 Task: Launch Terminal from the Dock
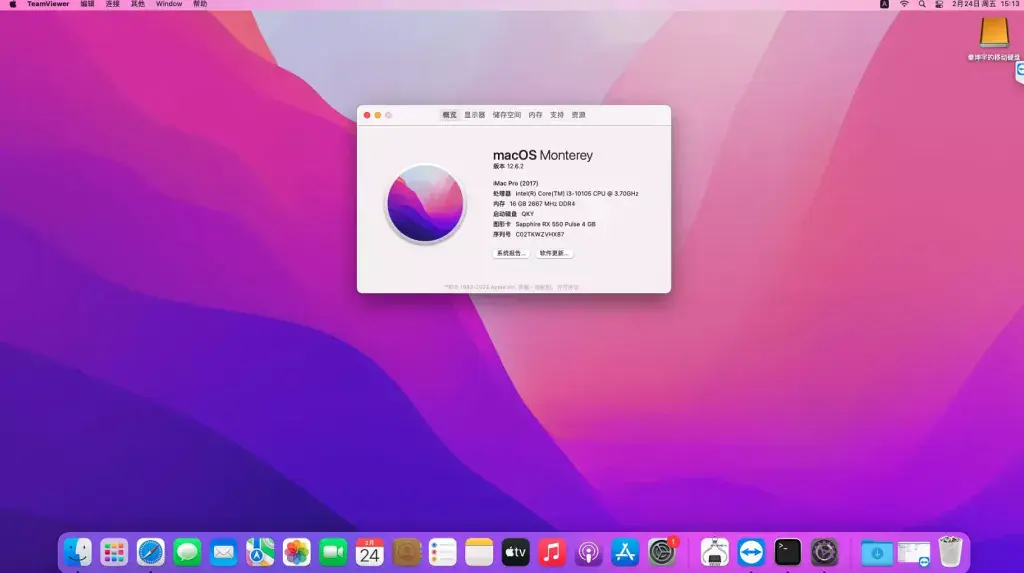[788, 553]
